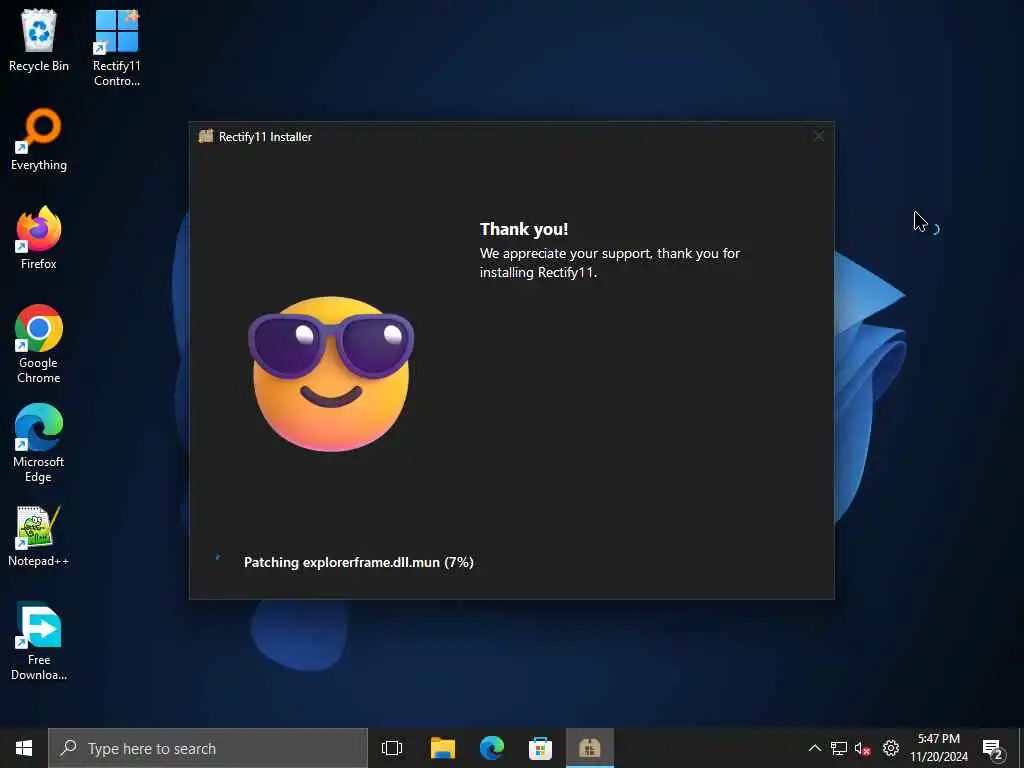Click the Rectify11 Installer taskbar button
The height and width of the screenshot is (768, 1024).
589,748
